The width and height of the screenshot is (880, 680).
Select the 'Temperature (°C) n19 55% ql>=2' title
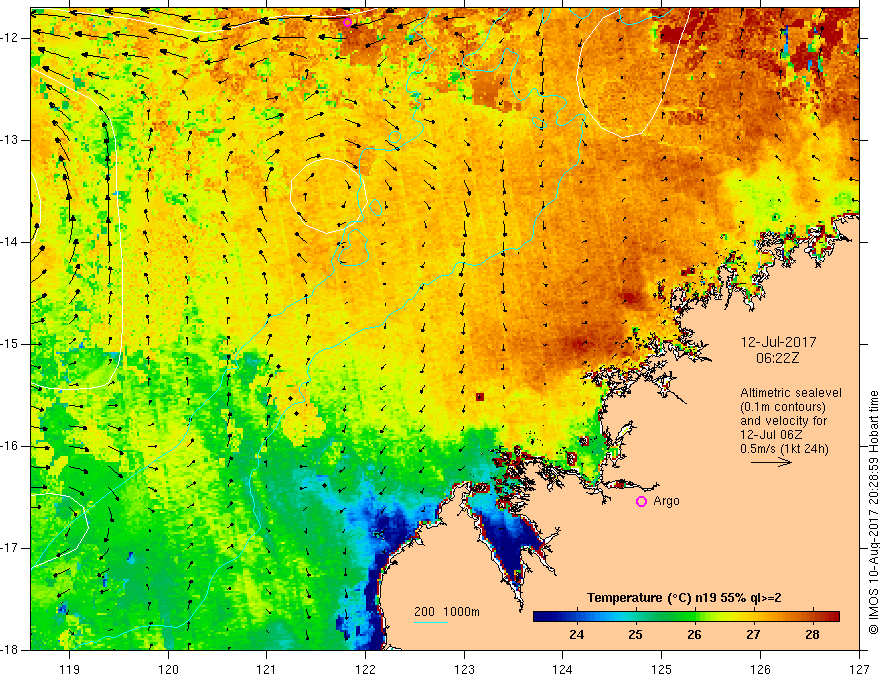click(684, 598)
